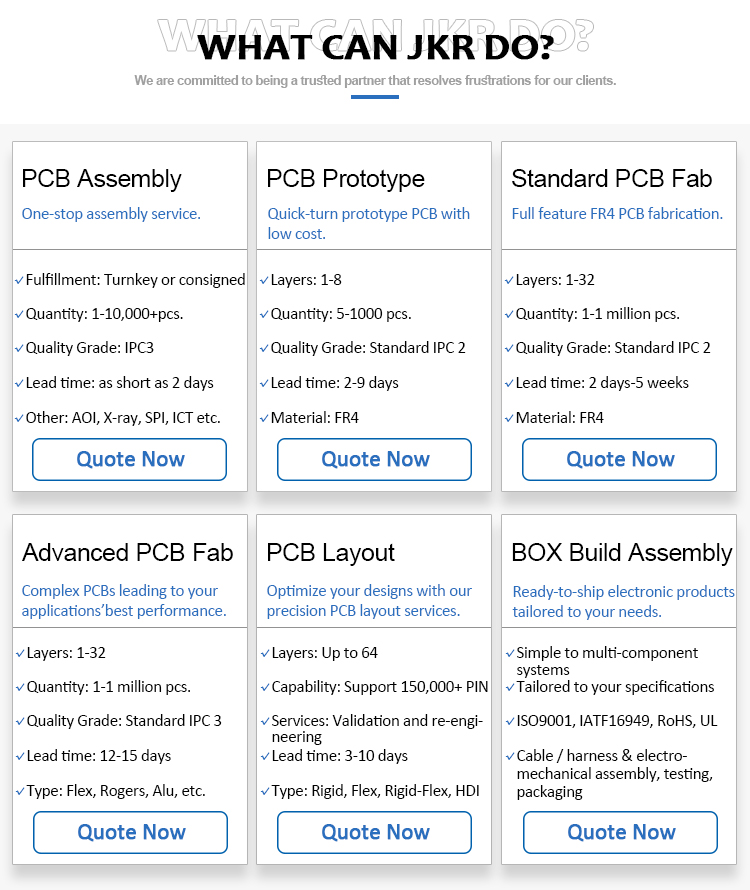Open the Standard PCB Fab heading
Screen dimensions: 750x890
pos(611,179)
